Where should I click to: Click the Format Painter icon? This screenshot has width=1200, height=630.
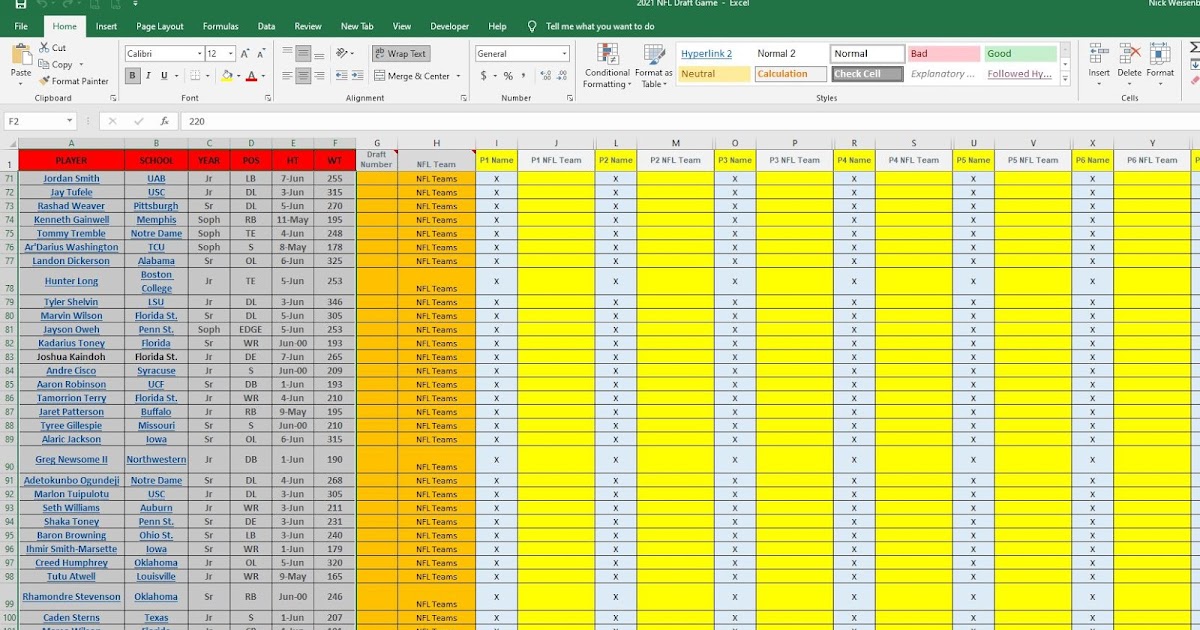44,81
